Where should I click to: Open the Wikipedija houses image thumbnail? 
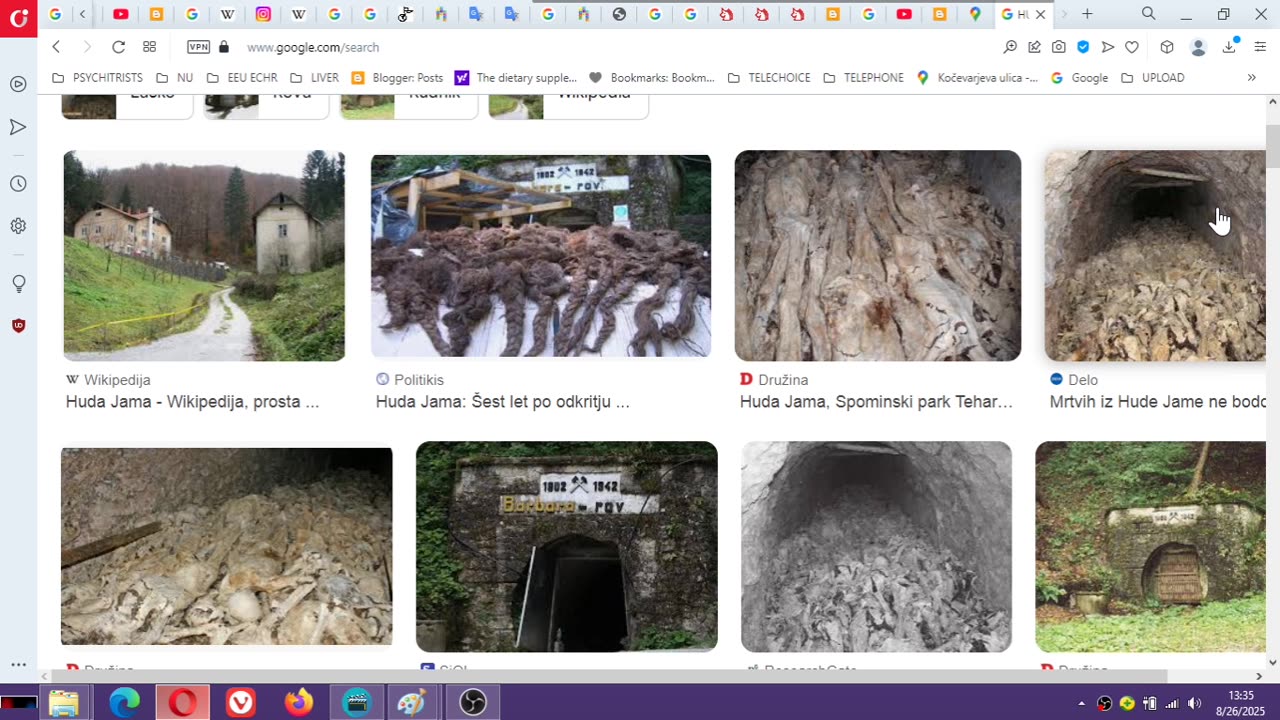point(204,255)
